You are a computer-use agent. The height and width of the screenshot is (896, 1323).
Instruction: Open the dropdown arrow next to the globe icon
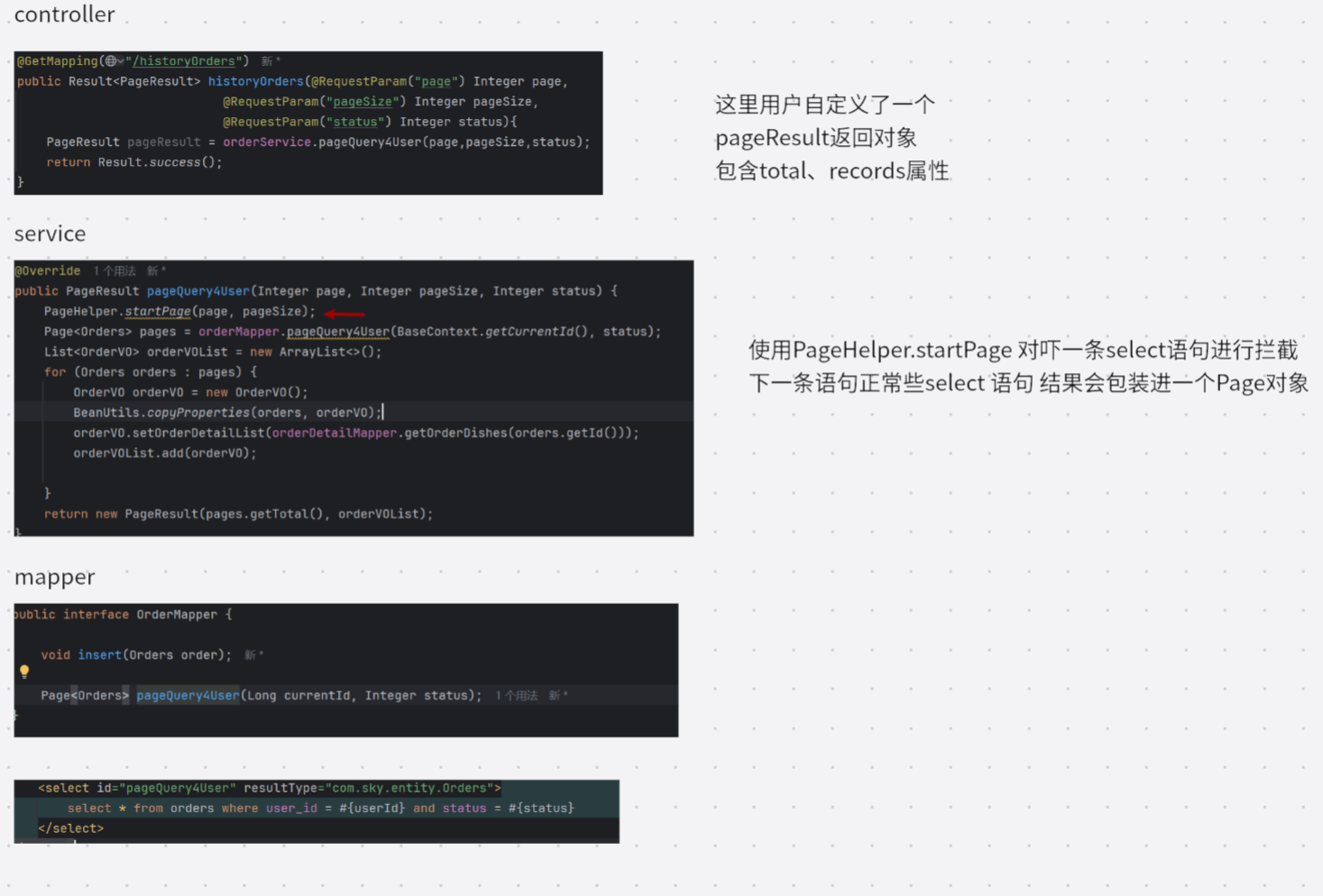pyautogui.click(x=120, y=61)
